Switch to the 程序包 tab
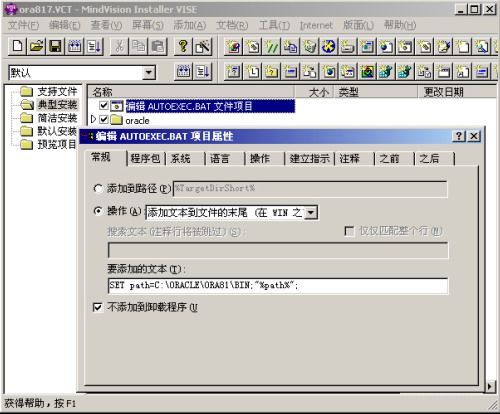 click(x=145, y=158)
